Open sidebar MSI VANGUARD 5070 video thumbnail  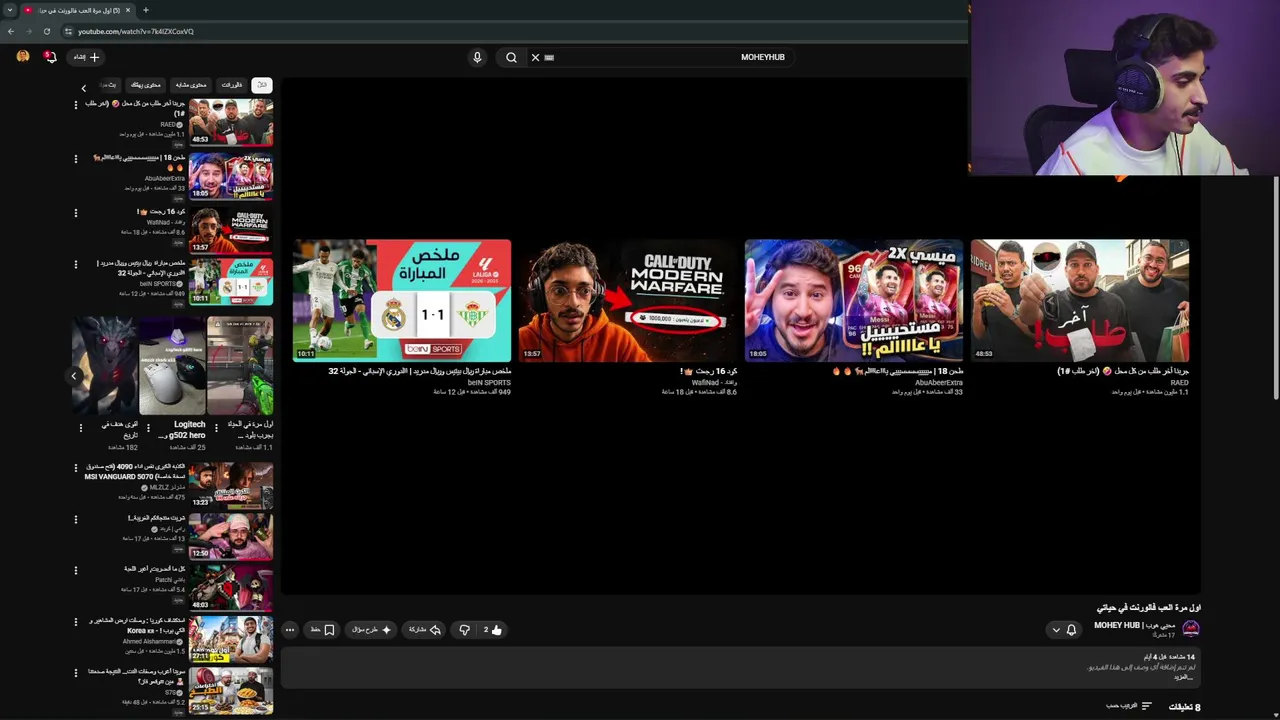click(x=231, y=485)
